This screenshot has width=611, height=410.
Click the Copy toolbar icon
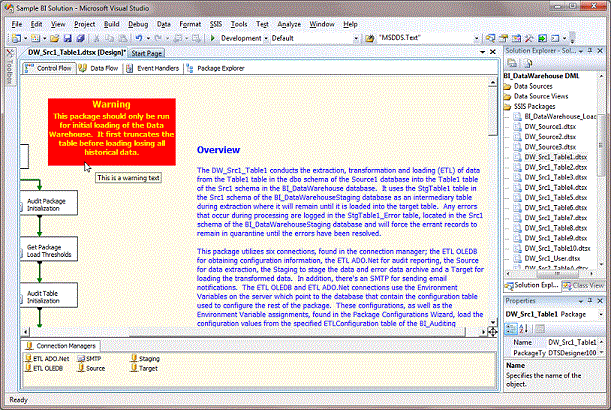109,38
